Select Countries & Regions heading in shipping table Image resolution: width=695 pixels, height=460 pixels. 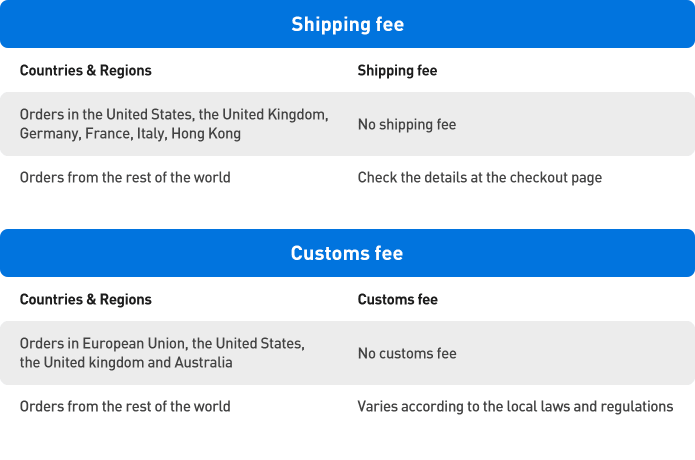point(86,70)
